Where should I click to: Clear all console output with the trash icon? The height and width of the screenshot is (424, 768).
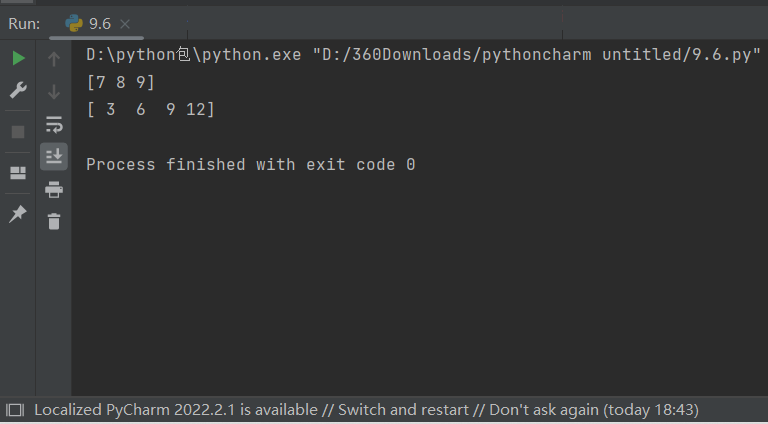point(54,221)
